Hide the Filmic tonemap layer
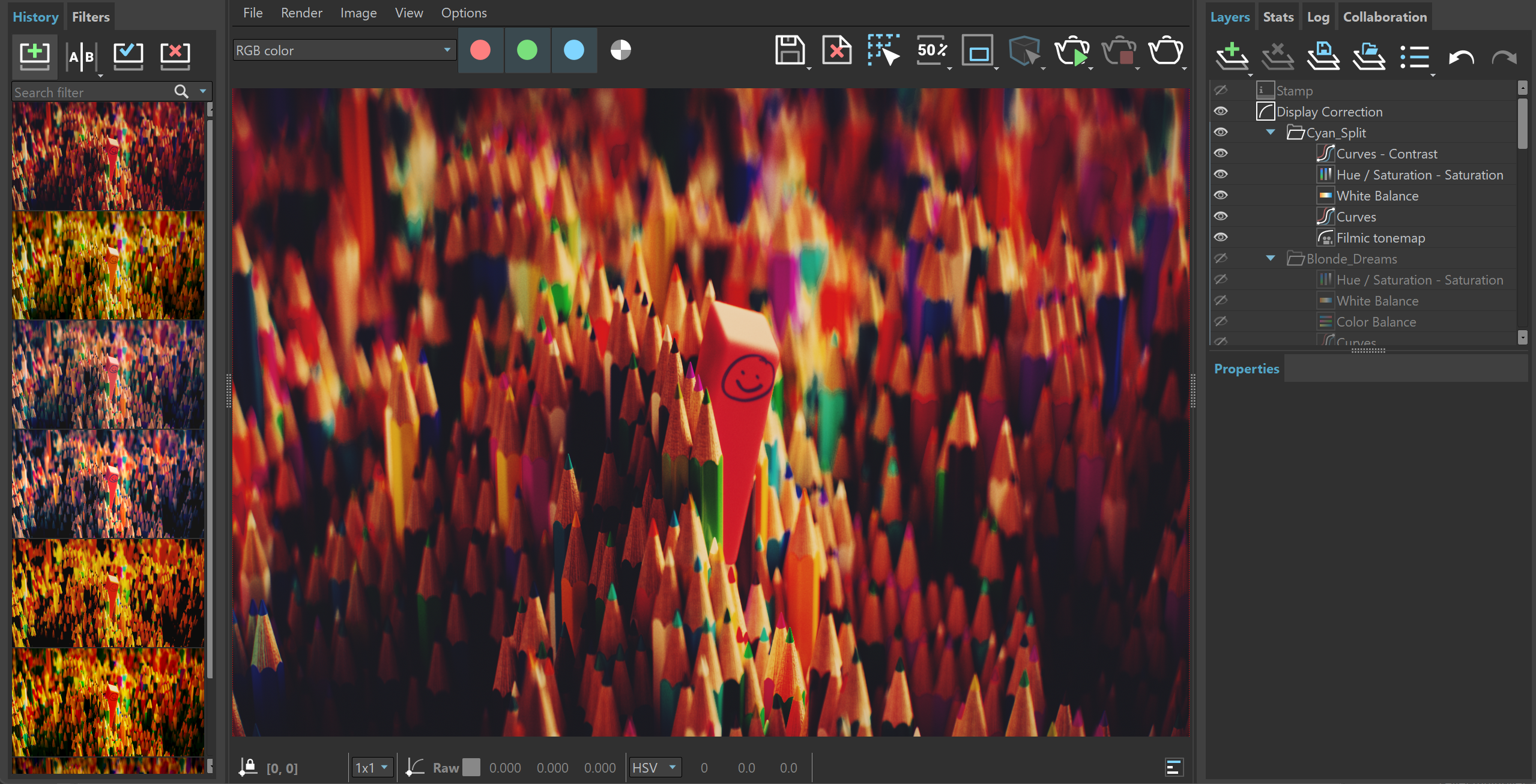The width and height of the screenshot is (1536, 784). [x=1221, y=237]
